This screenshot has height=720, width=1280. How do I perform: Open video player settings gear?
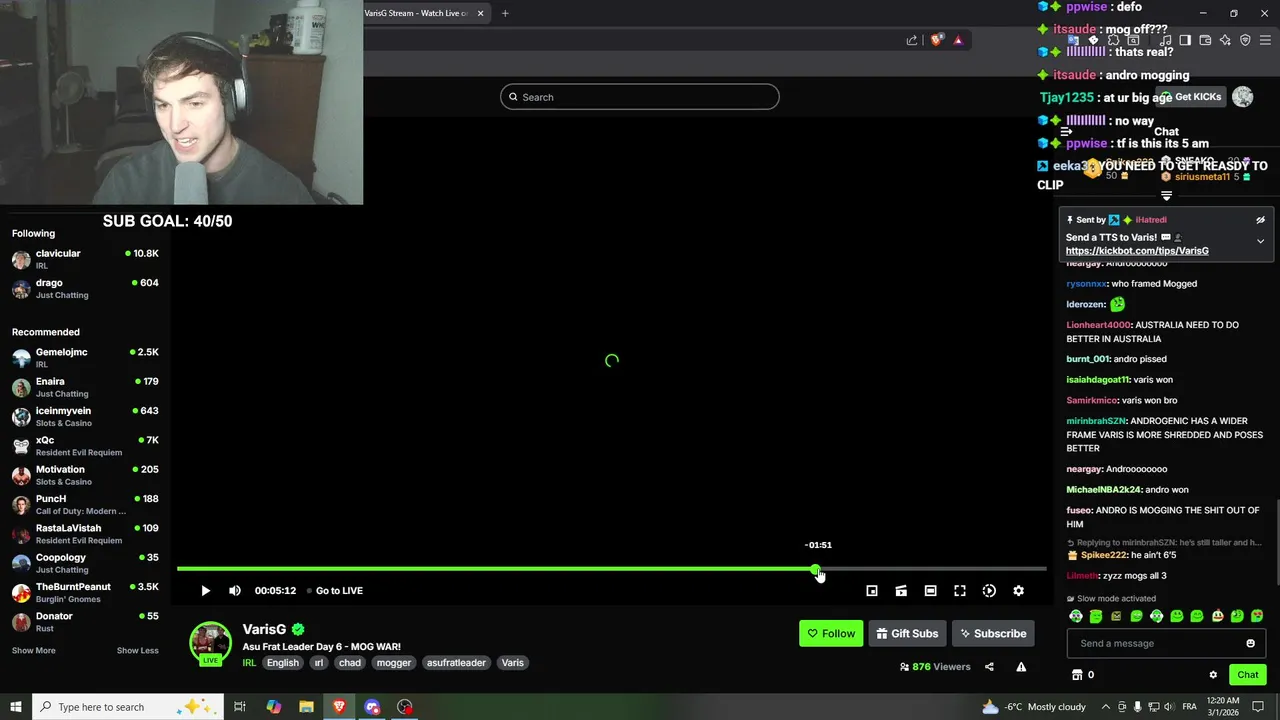click(x=1018, y=591)
